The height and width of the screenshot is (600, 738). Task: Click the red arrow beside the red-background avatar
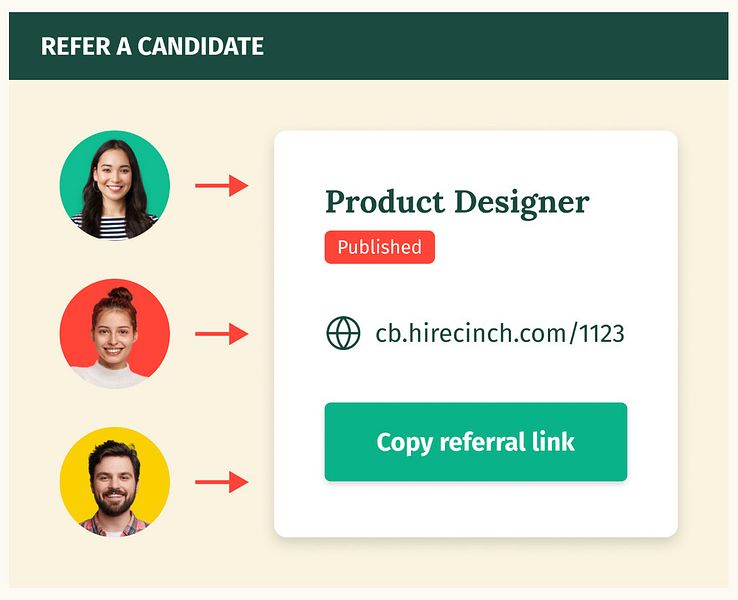coord(222,334)
